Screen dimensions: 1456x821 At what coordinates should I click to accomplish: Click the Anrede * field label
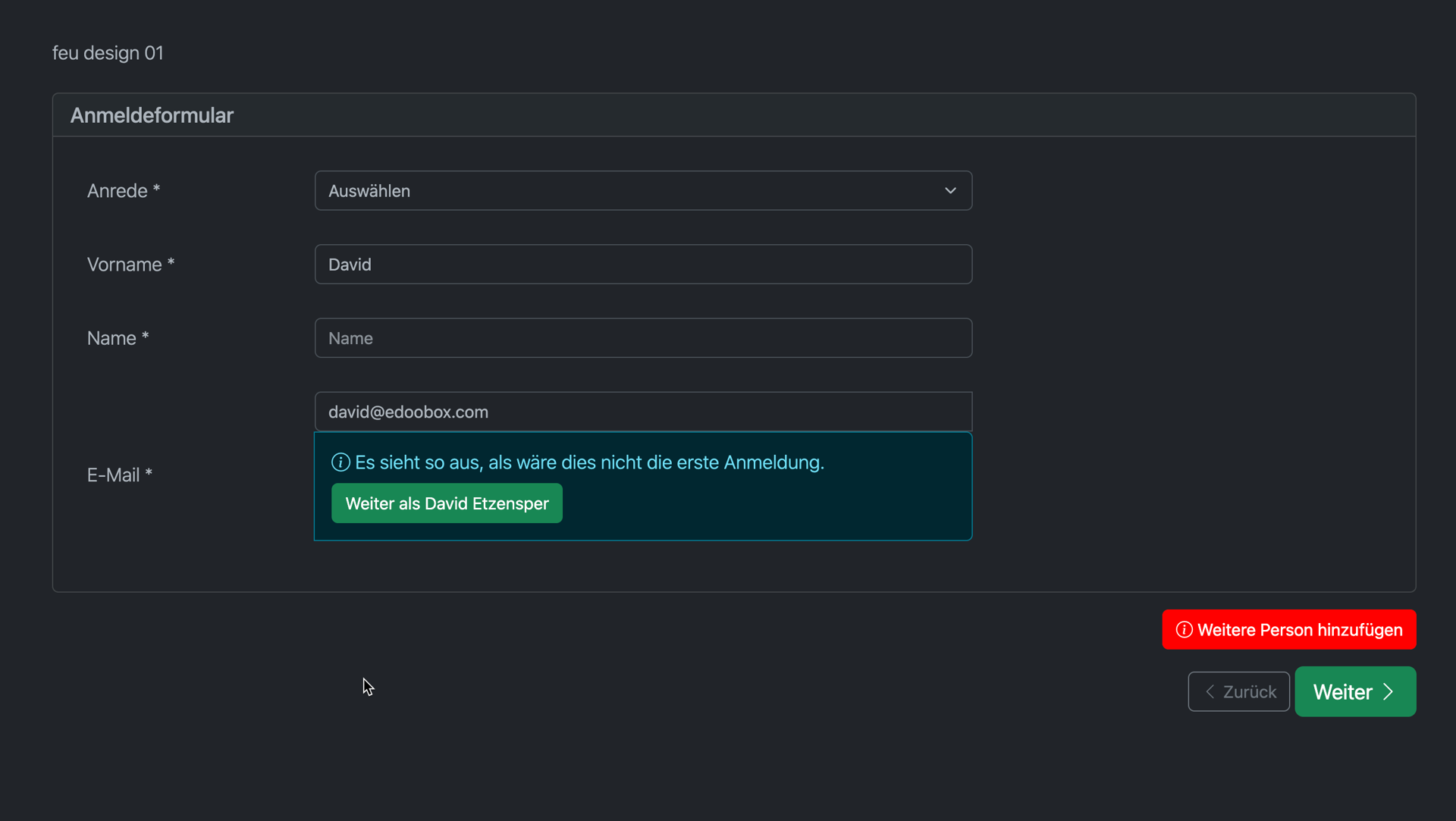123,191
